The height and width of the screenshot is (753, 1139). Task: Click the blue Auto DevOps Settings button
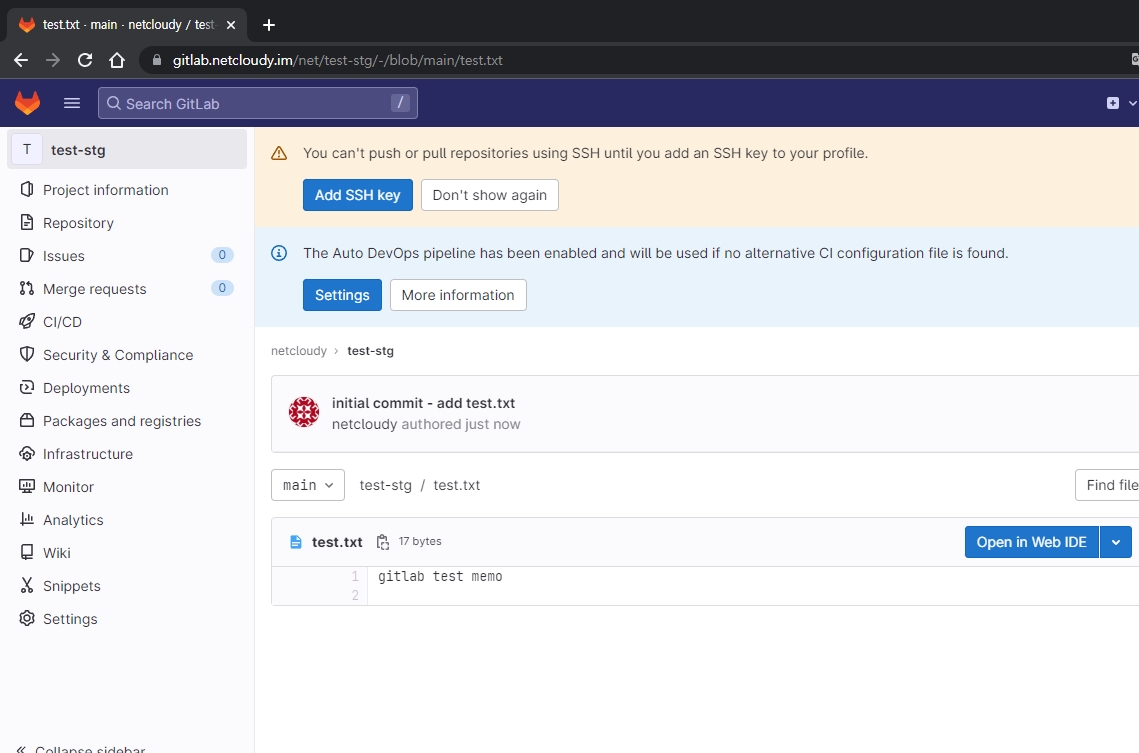342,295
